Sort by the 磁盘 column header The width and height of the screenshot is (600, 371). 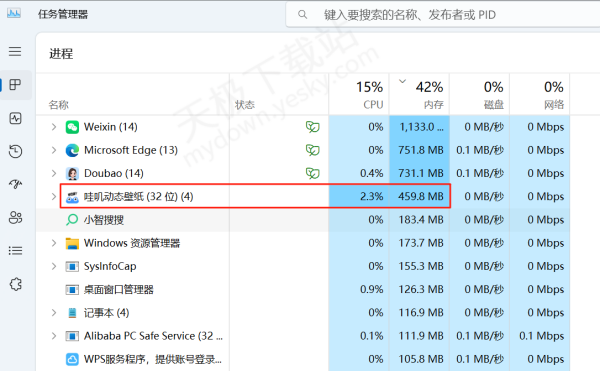pos(479,94)
